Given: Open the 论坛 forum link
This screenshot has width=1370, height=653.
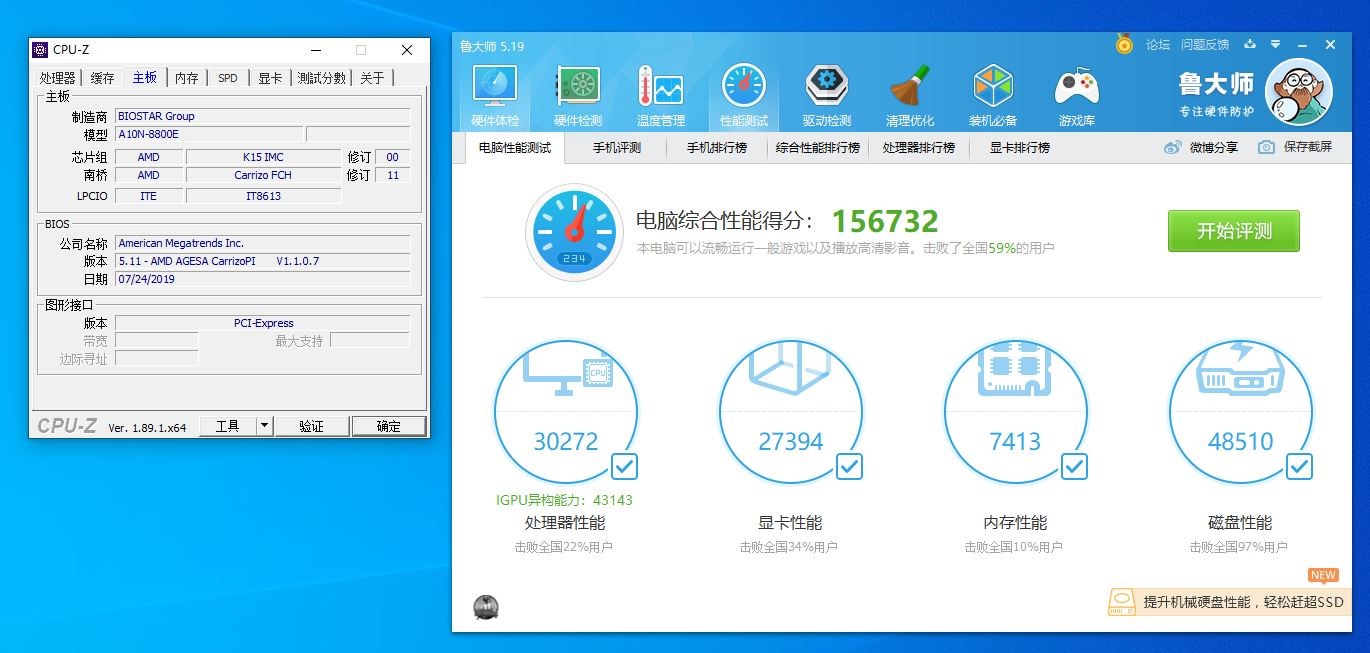Looking at the screenshot, I should tap(1158, 45).
